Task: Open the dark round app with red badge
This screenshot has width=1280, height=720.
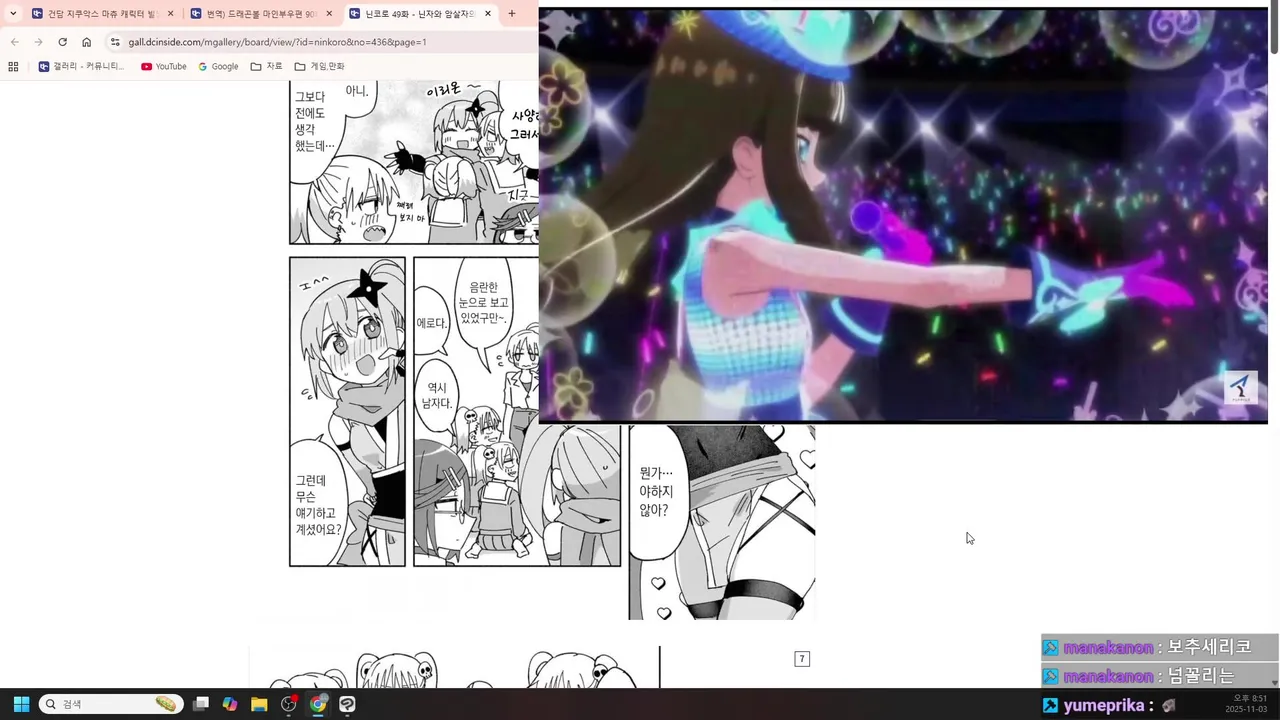Action: coord(289,704)
